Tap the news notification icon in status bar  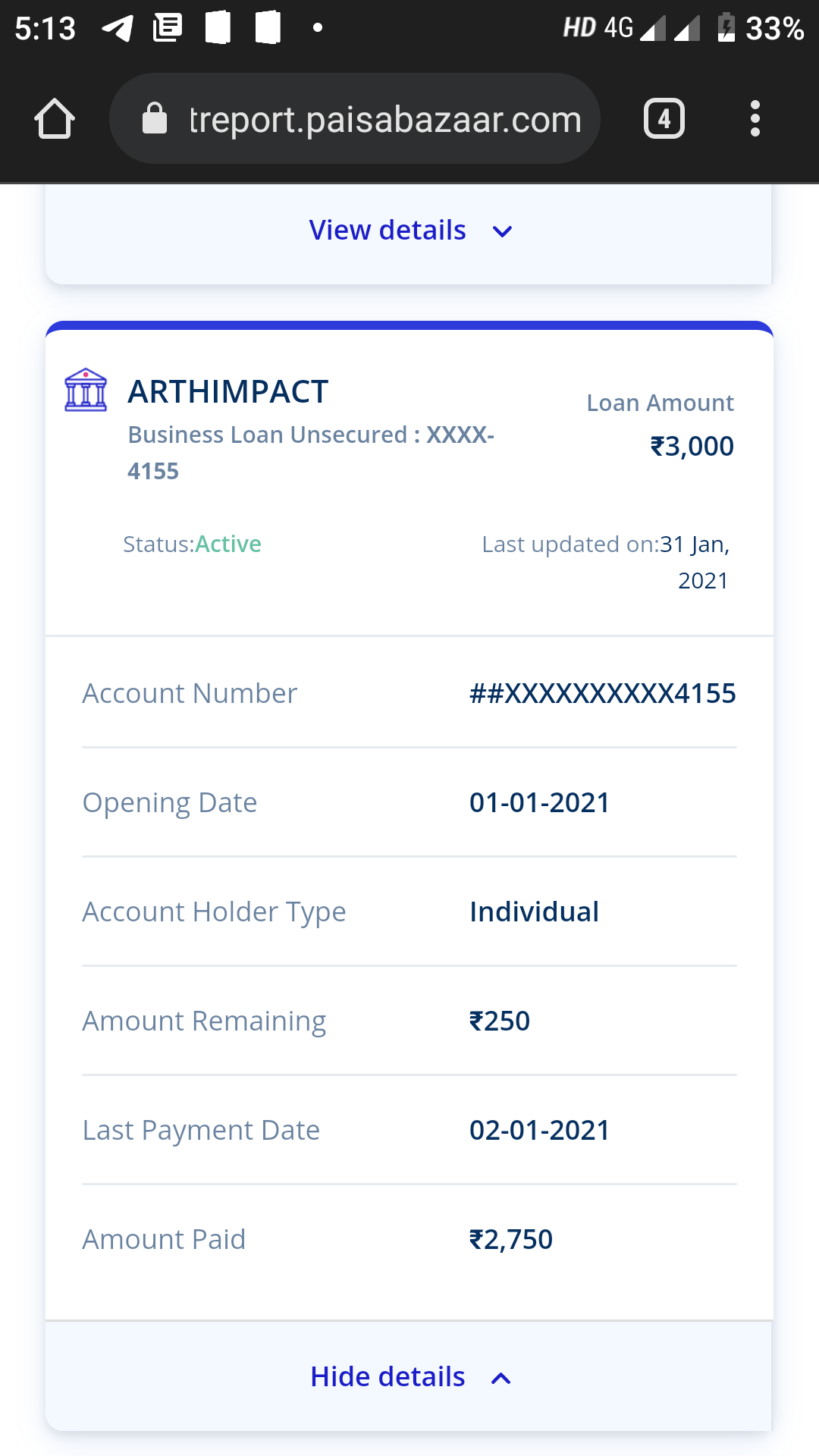(x=168, y=28)
